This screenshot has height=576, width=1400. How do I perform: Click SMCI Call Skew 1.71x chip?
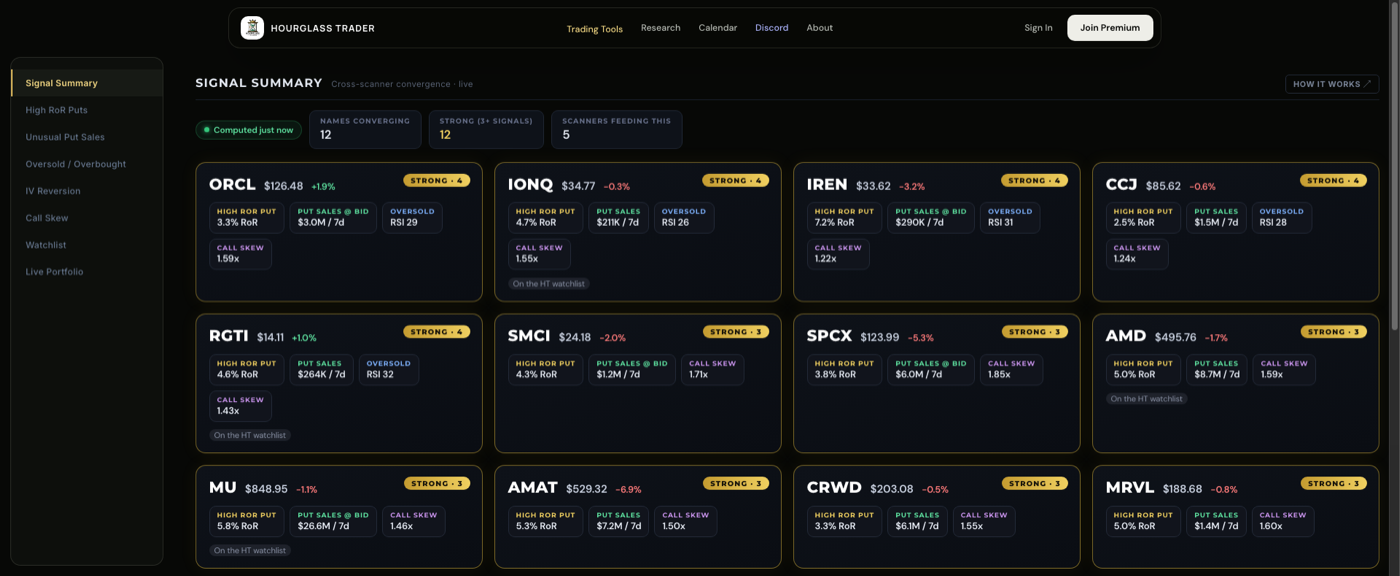713,370
